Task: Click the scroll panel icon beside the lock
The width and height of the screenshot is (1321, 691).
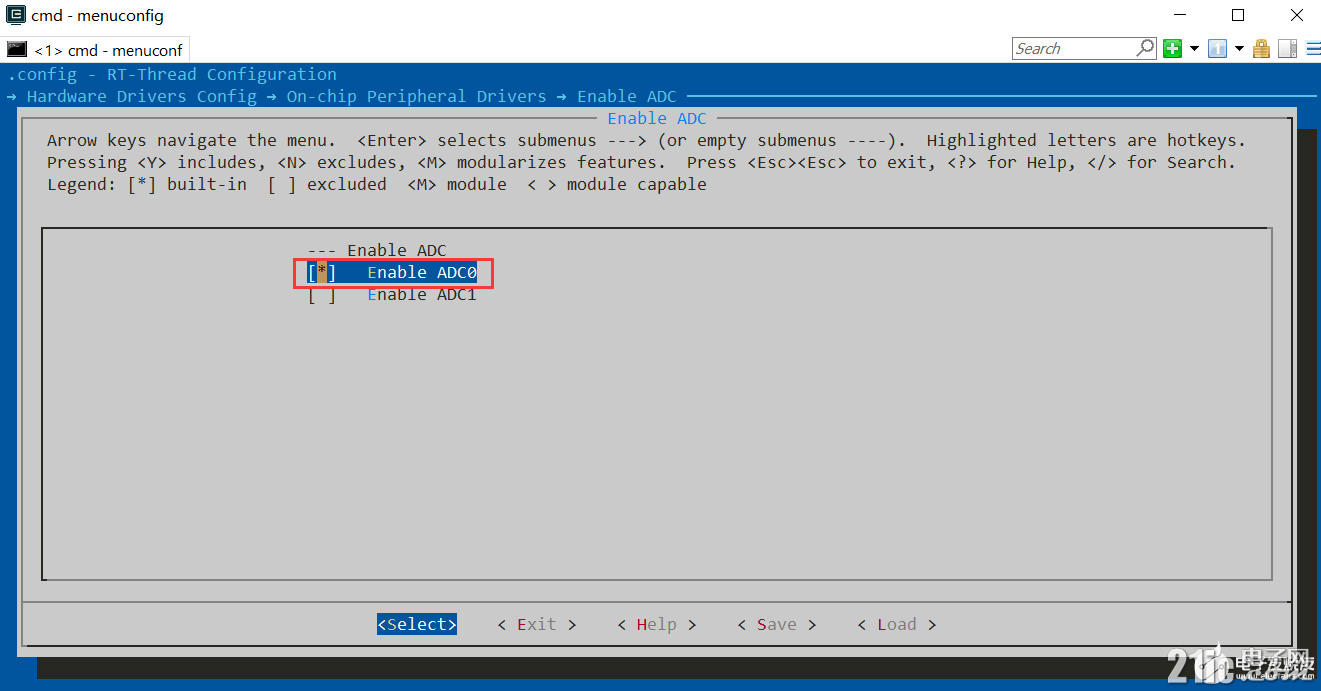Action: coord(1287,48)
